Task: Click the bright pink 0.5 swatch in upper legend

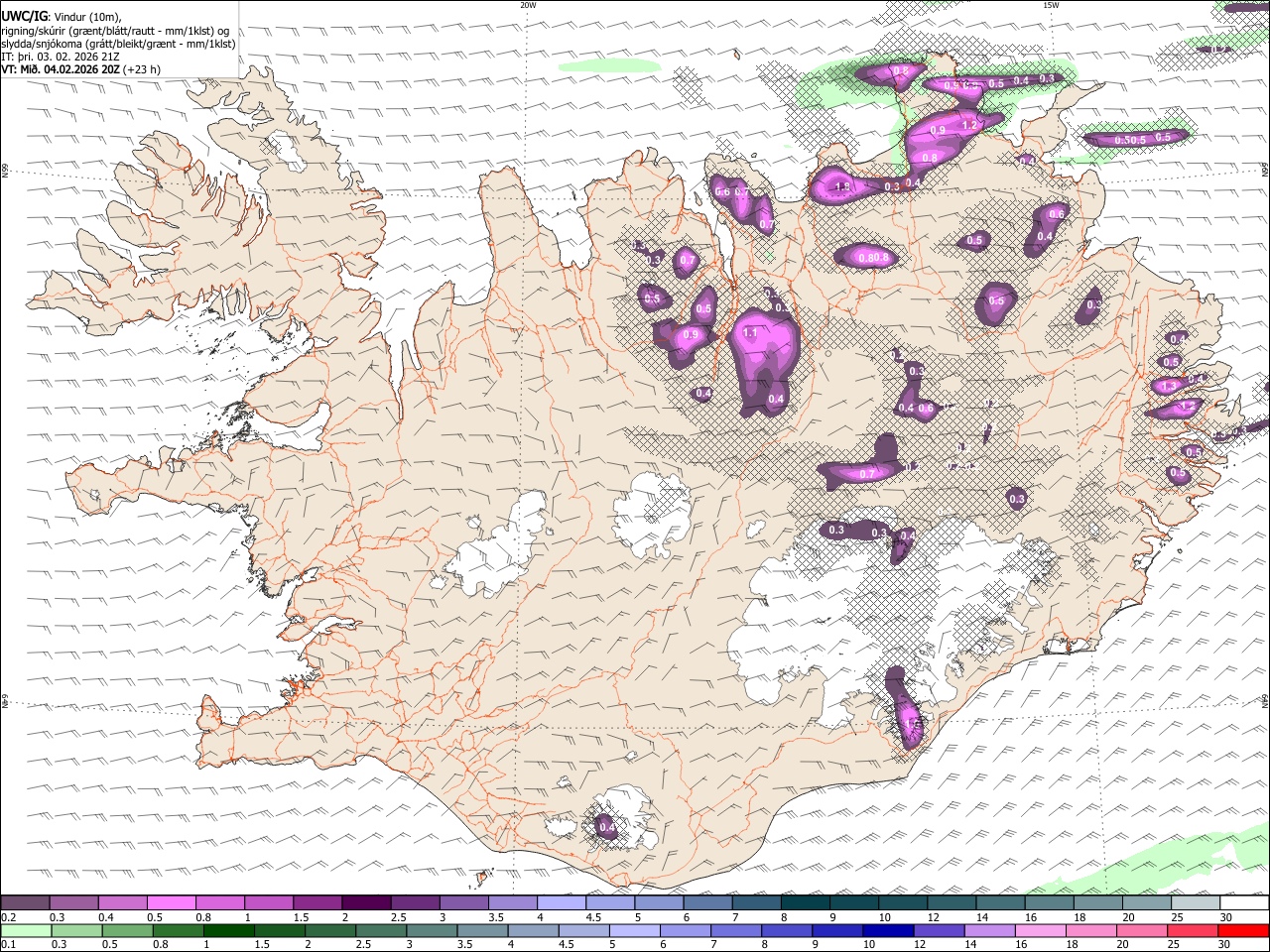Action: click(172, 902)
